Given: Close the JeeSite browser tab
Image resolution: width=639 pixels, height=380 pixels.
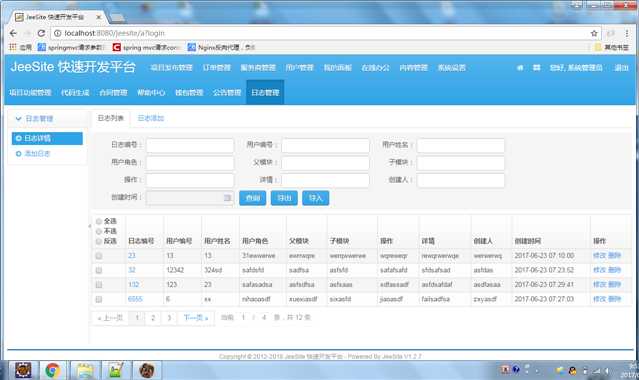Looking at the screenshot, I should [x=99, y=17].
